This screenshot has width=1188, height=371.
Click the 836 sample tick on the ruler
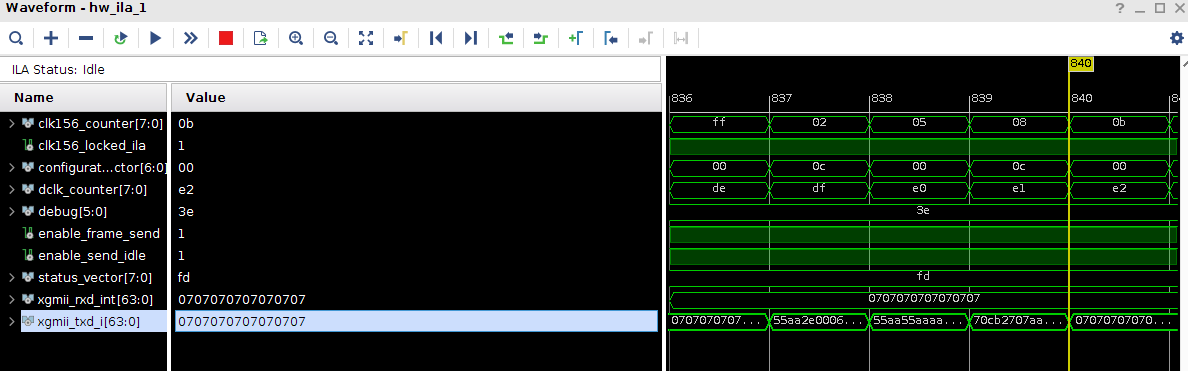click(682, 98)
